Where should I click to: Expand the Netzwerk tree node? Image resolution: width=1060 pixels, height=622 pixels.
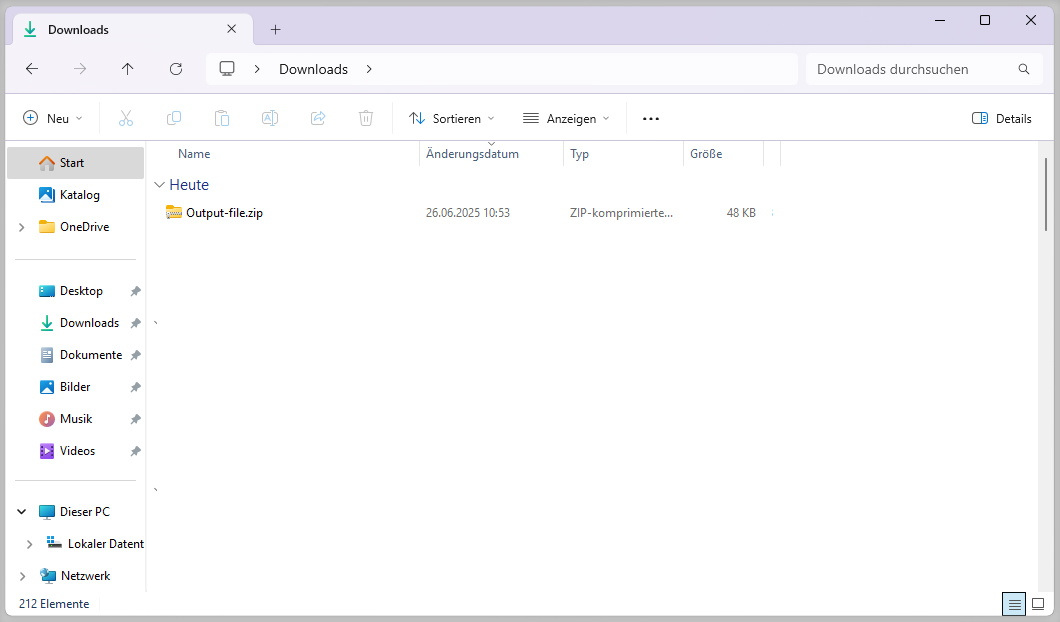pyautogui.click(x=22, y=576)
